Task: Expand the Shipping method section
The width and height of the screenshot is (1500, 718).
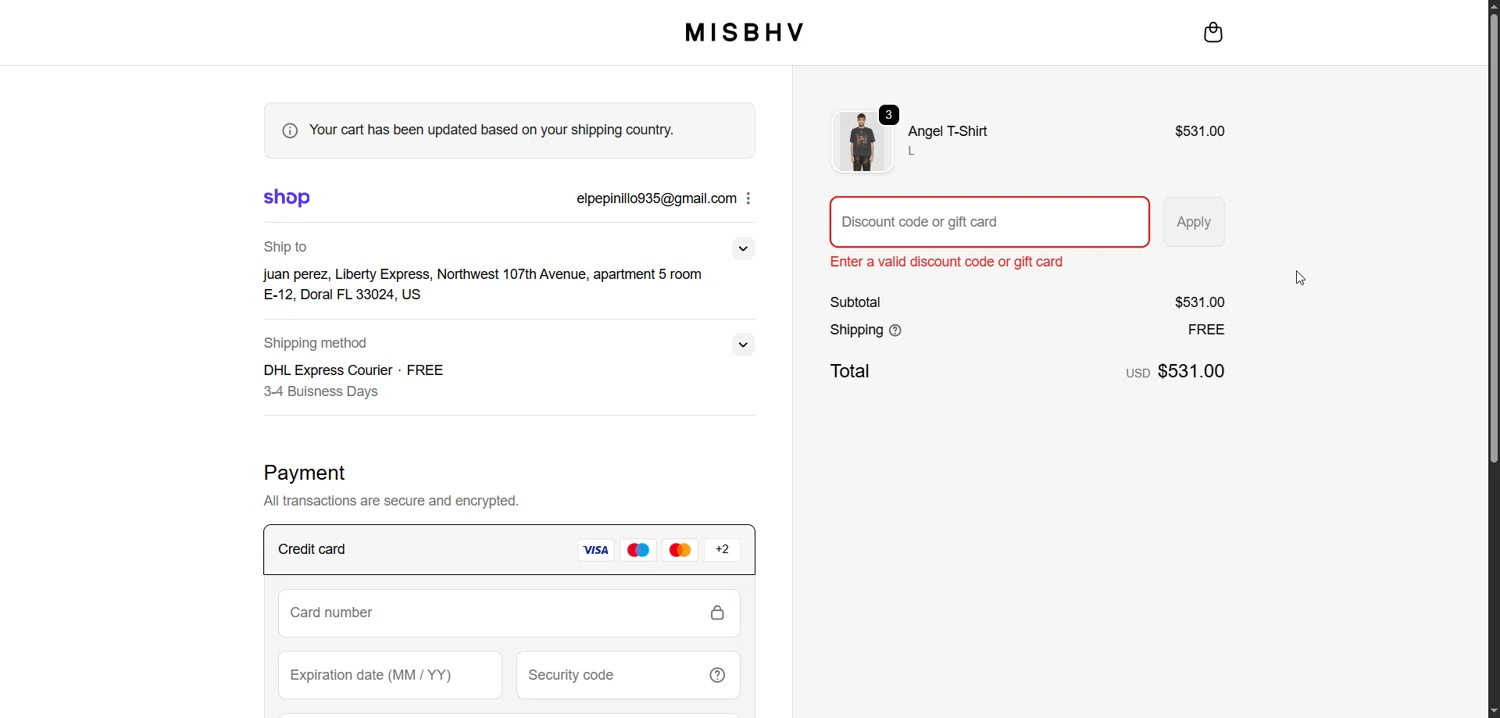Action: click(743, 345)
